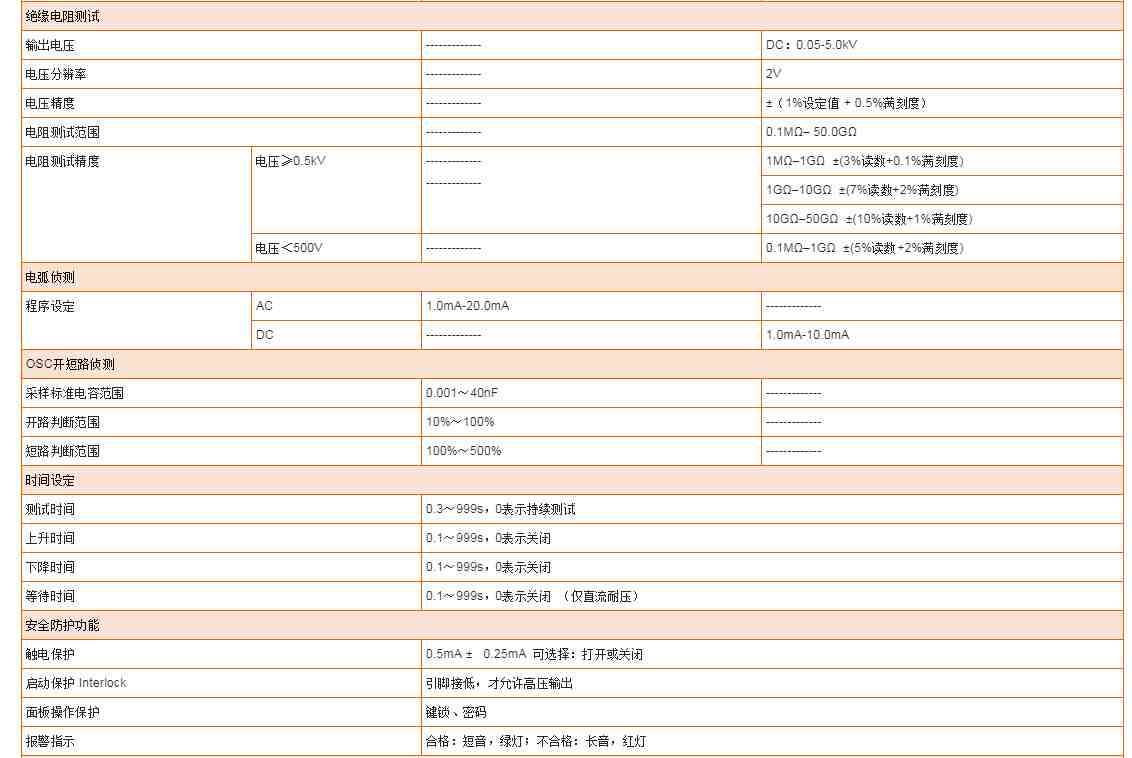
Task: Select the 短路判断范围 label
Action: (x=62, y=451)
